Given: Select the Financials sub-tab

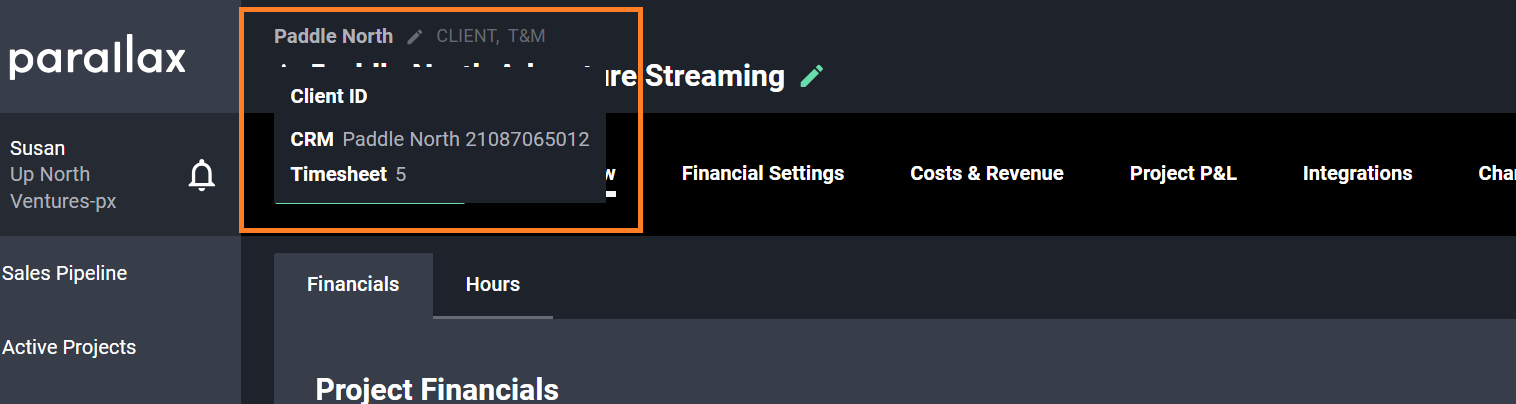Looking at the screenshot, I should click(353, 284).
